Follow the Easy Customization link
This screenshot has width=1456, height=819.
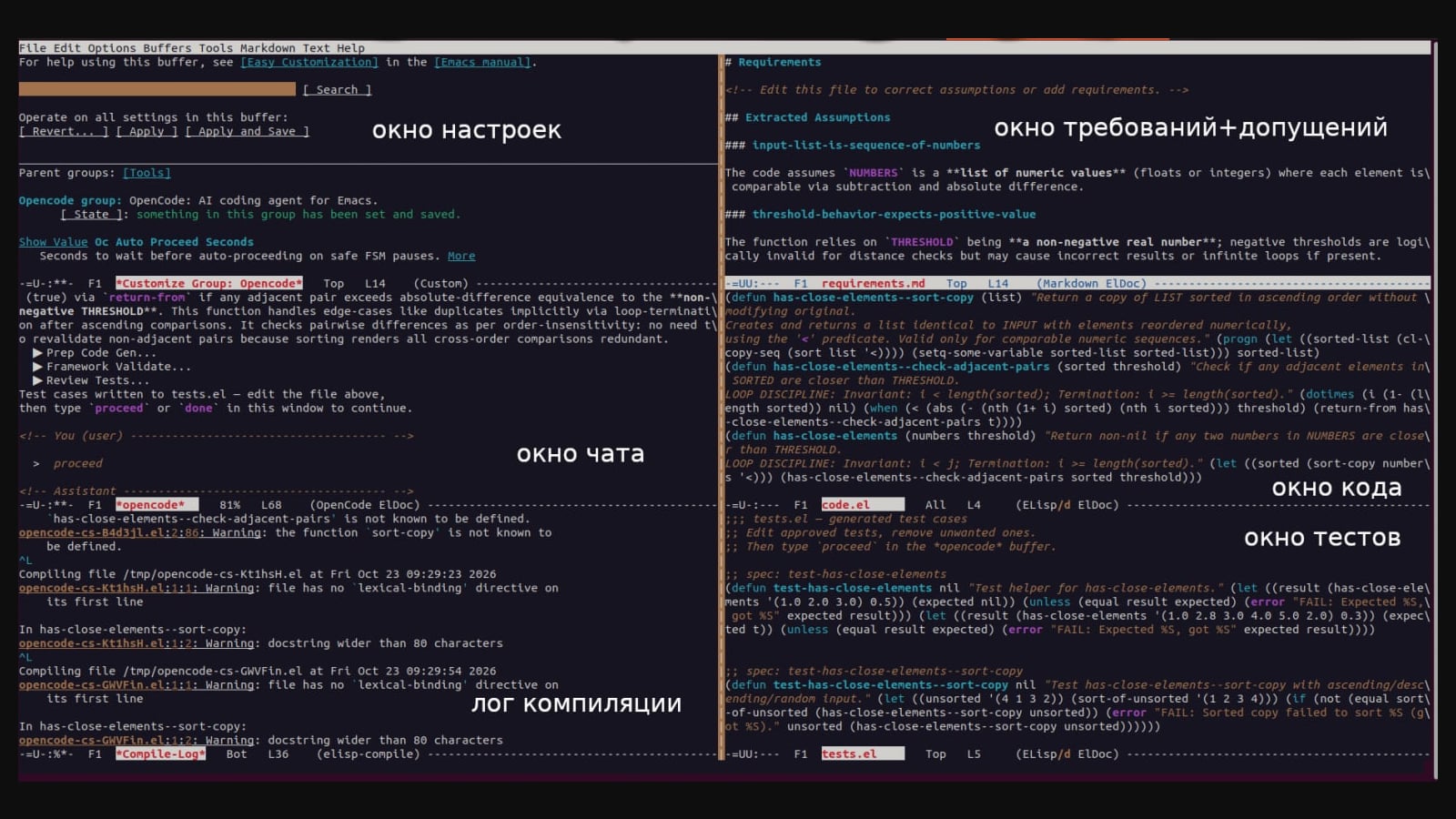pyautogui.click(x=309, y=62)
